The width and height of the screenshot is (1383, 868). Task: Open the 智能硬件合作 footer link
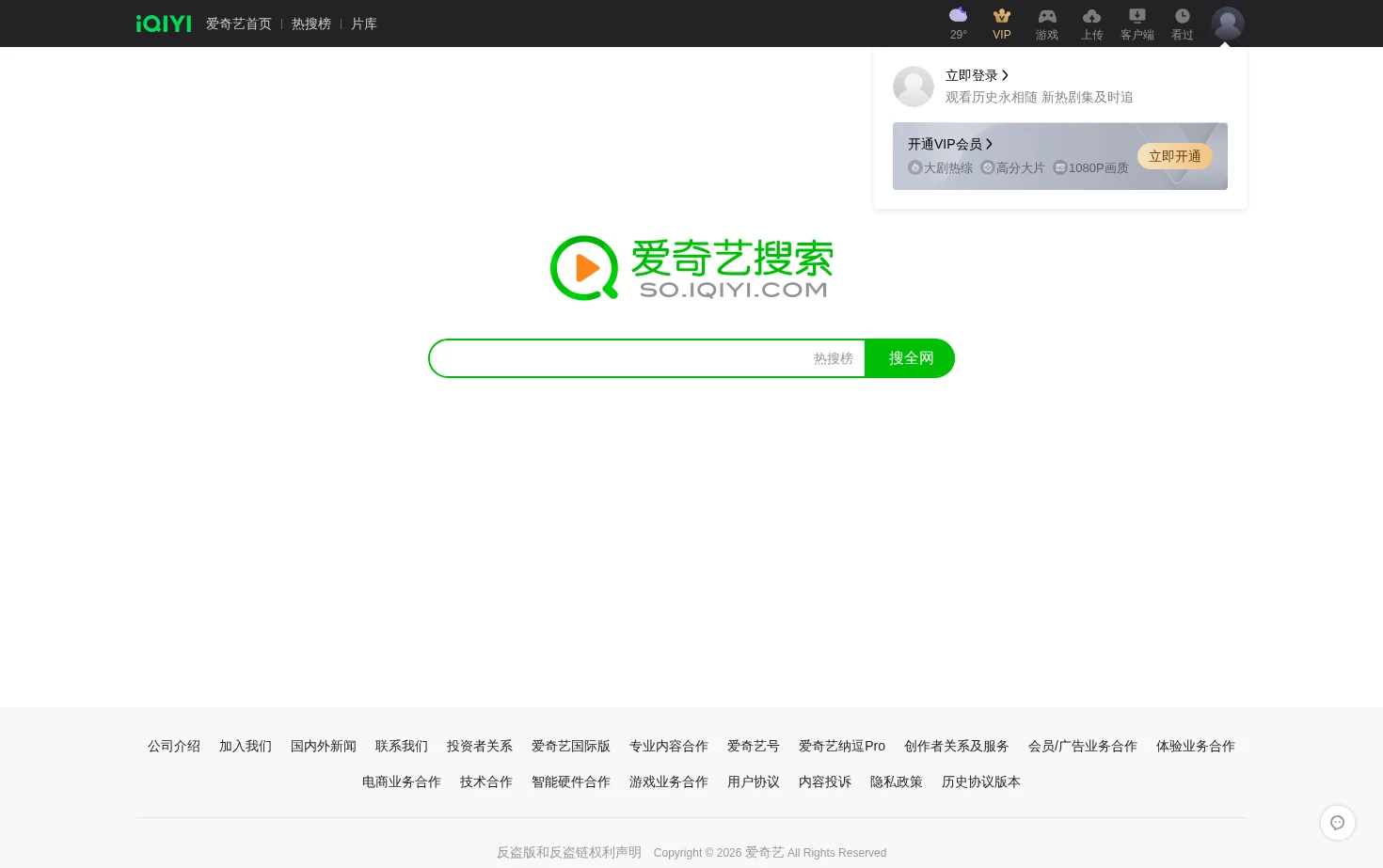coord(571,781)
